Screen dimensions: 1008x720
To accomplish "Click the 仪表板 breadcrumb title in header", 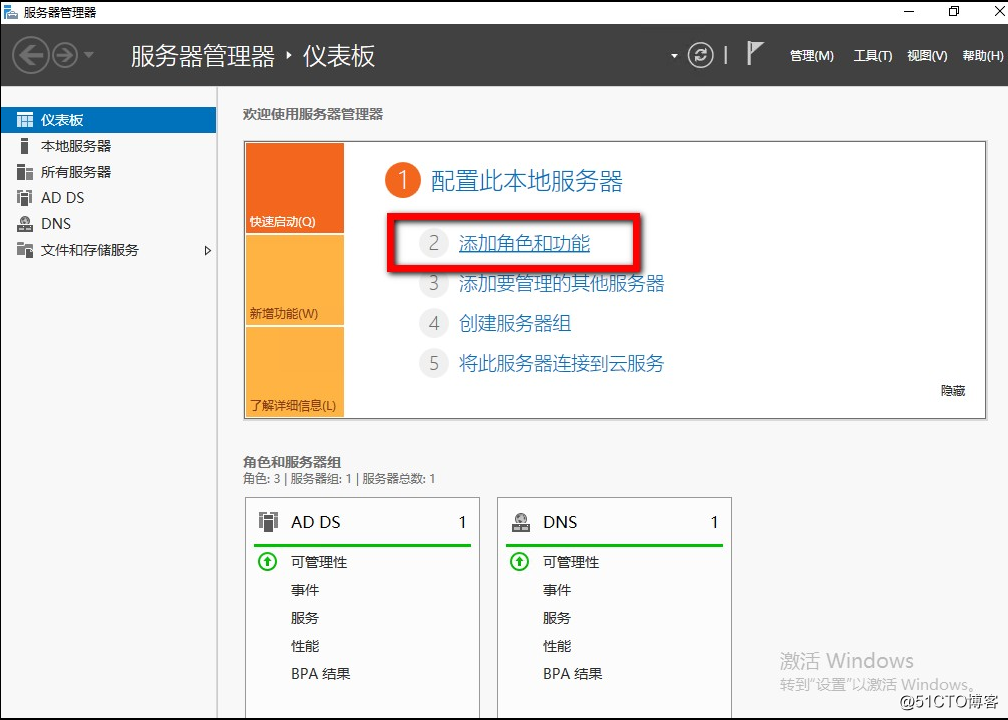I will (x=339, y=56).
